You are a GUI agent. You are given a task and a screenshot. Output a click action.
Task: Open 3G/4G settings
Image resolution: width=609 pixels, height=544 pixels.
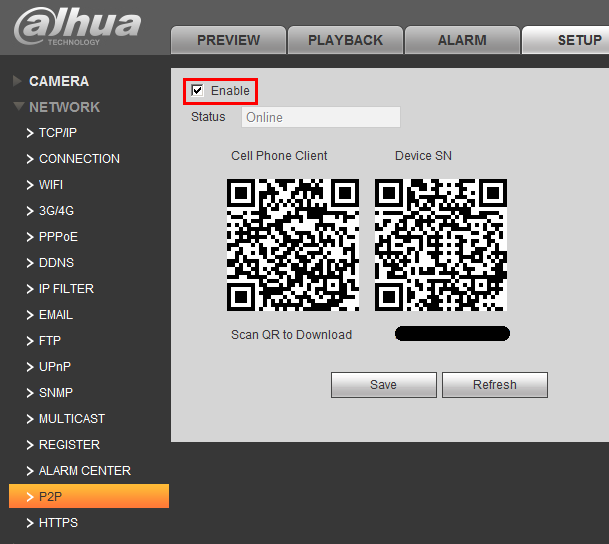pos(56,211)
